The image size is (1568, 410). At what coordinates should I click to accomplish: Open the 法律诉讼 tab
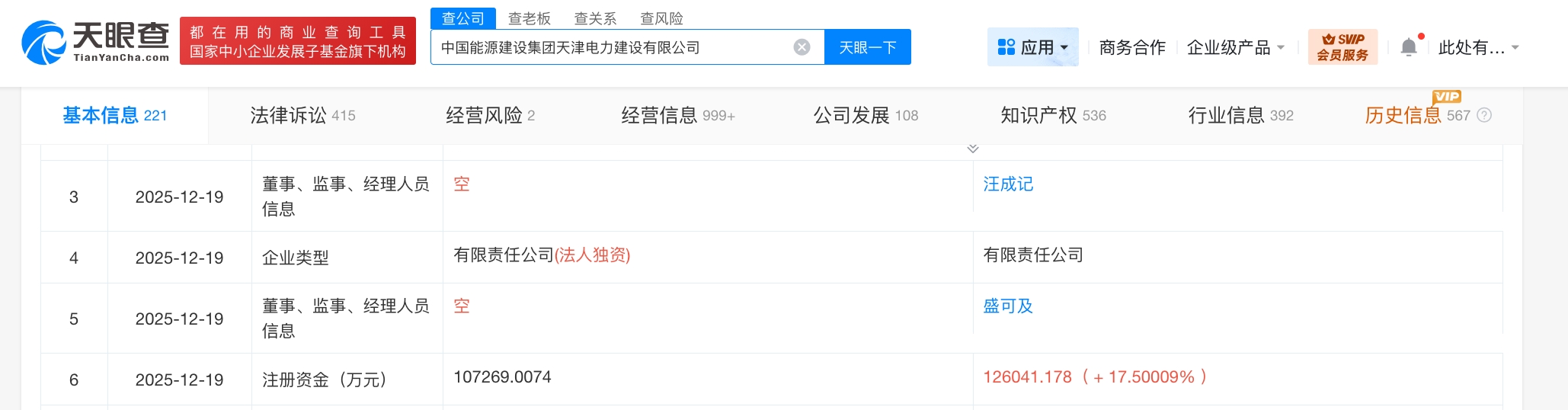click(x=302, y=115)
